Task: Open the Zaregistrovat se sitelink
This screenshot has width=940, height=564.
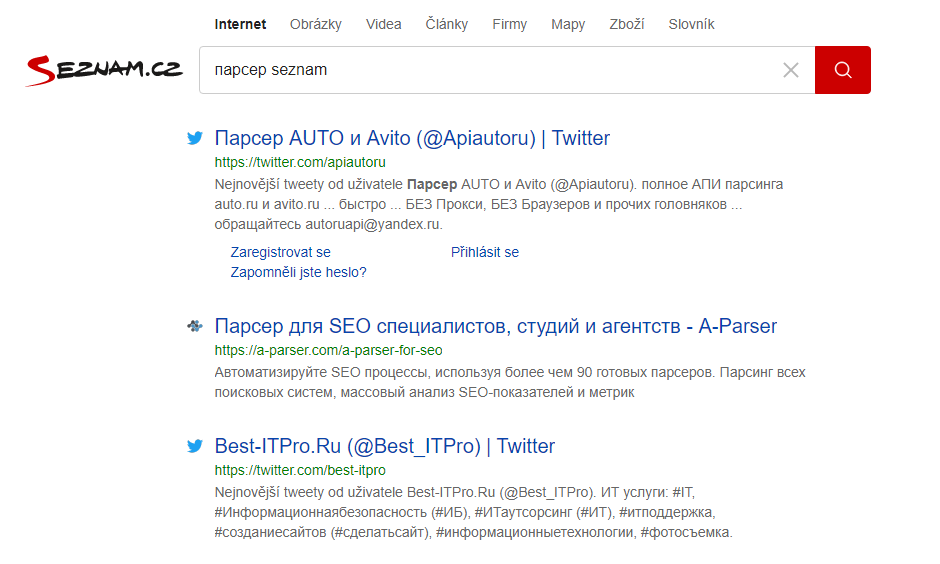Action: [x=281, y=252]
